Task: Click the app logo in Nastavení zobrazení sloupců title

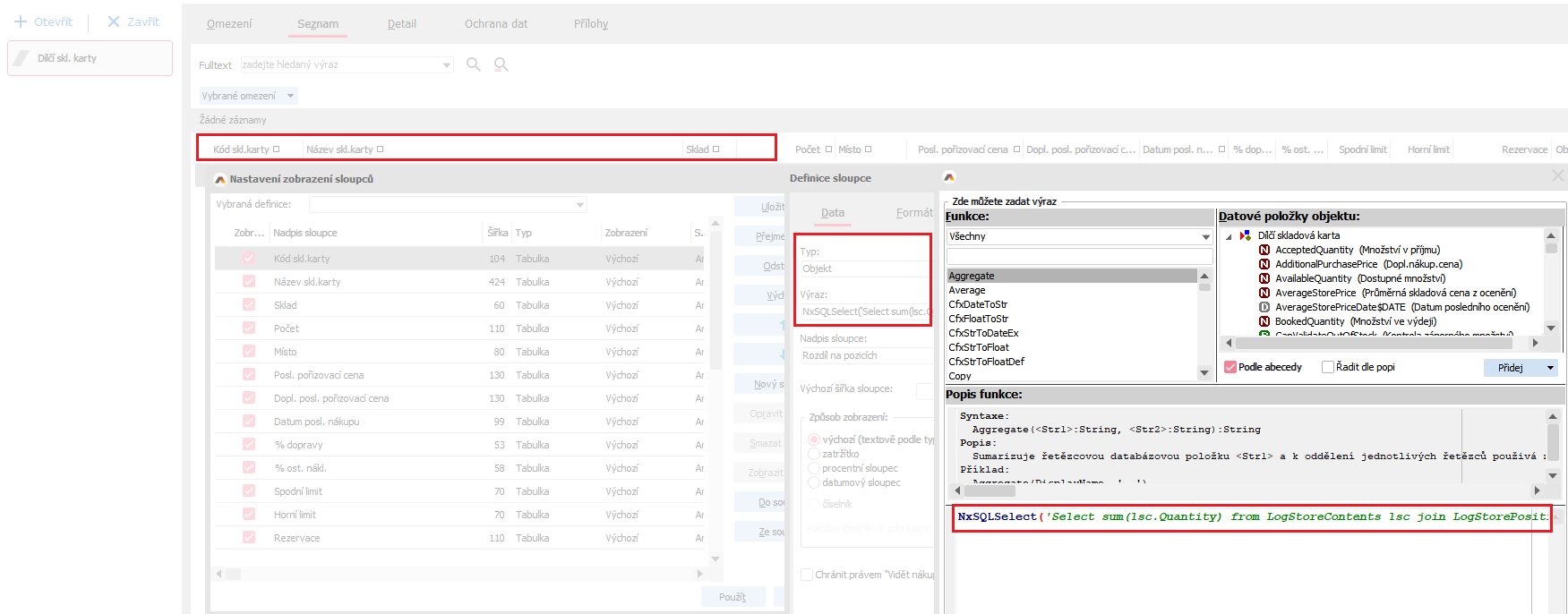Action: click(220, 179)
